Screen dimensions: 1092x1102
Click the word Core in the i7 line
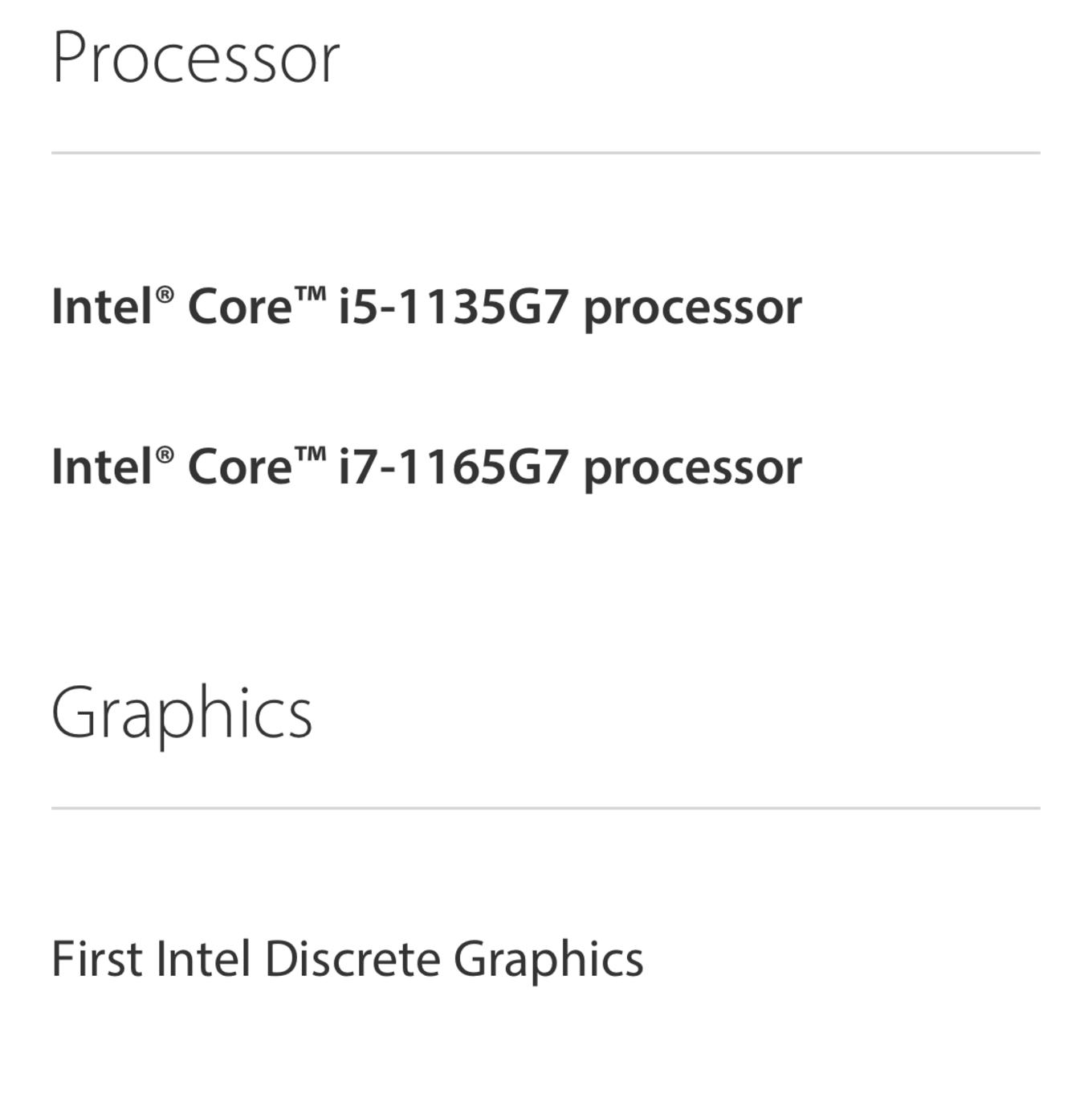[x=239, y=467]
